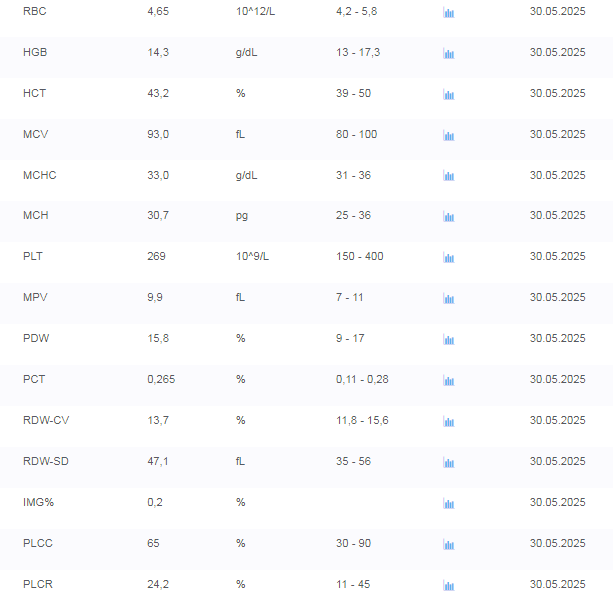
Task: Click the PCT reference range 0,11 - 0,28
Action: (x=362, y=379)
